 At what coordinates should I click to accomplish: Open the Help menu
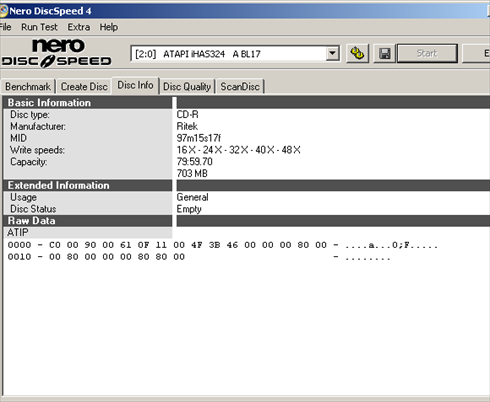[x=109, y=27]
